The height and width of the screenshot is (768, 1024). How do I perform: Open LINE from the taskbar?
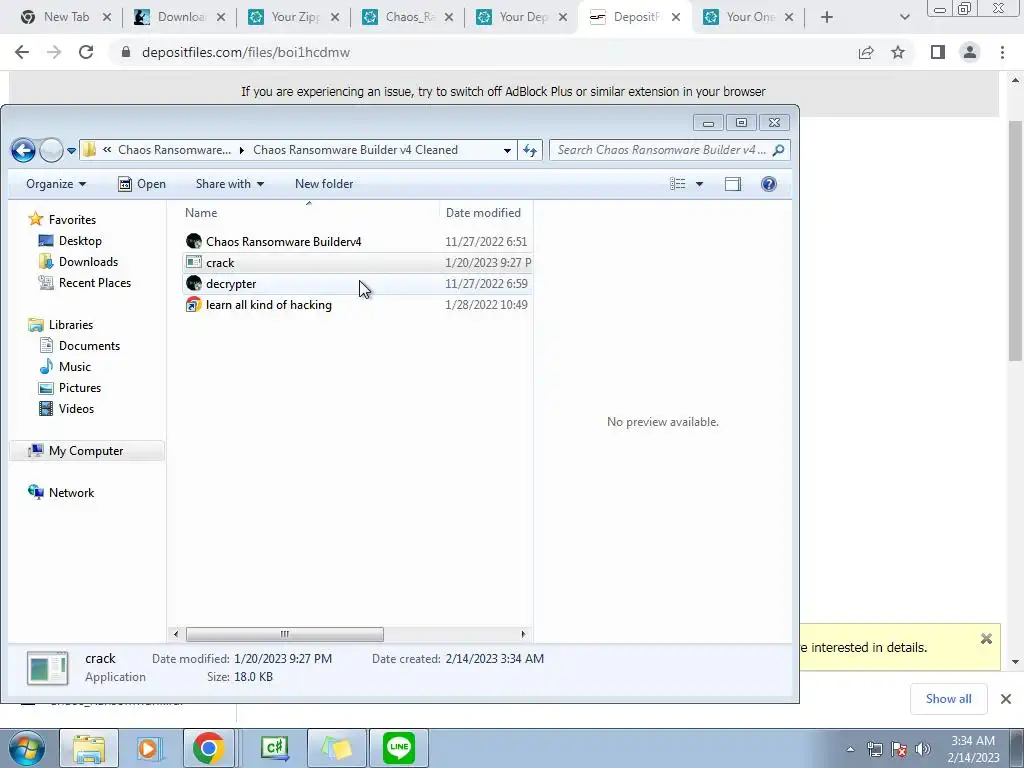click(x=399, y=748)
